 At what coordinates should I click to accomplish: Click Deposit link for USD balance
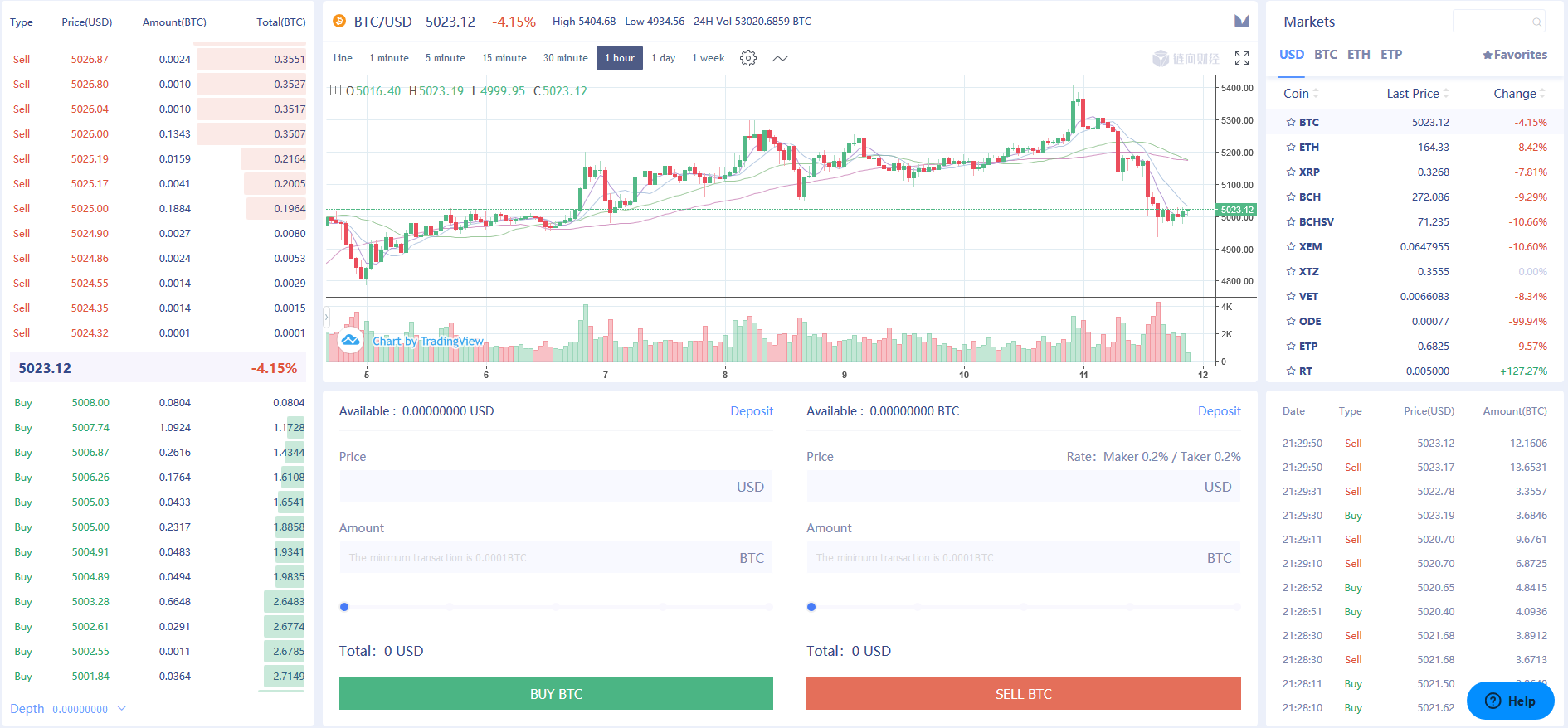(x=752, y=411)
